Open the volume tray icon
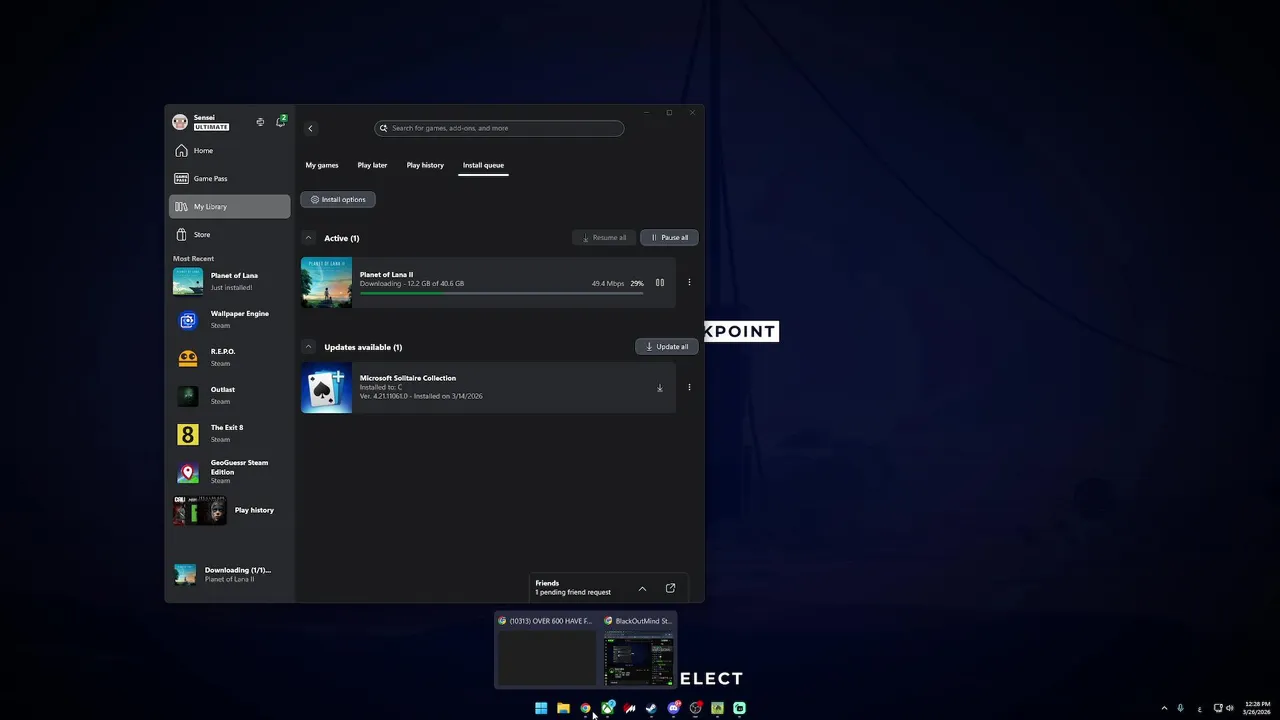1280x720 pixels. click(1230, 708)
